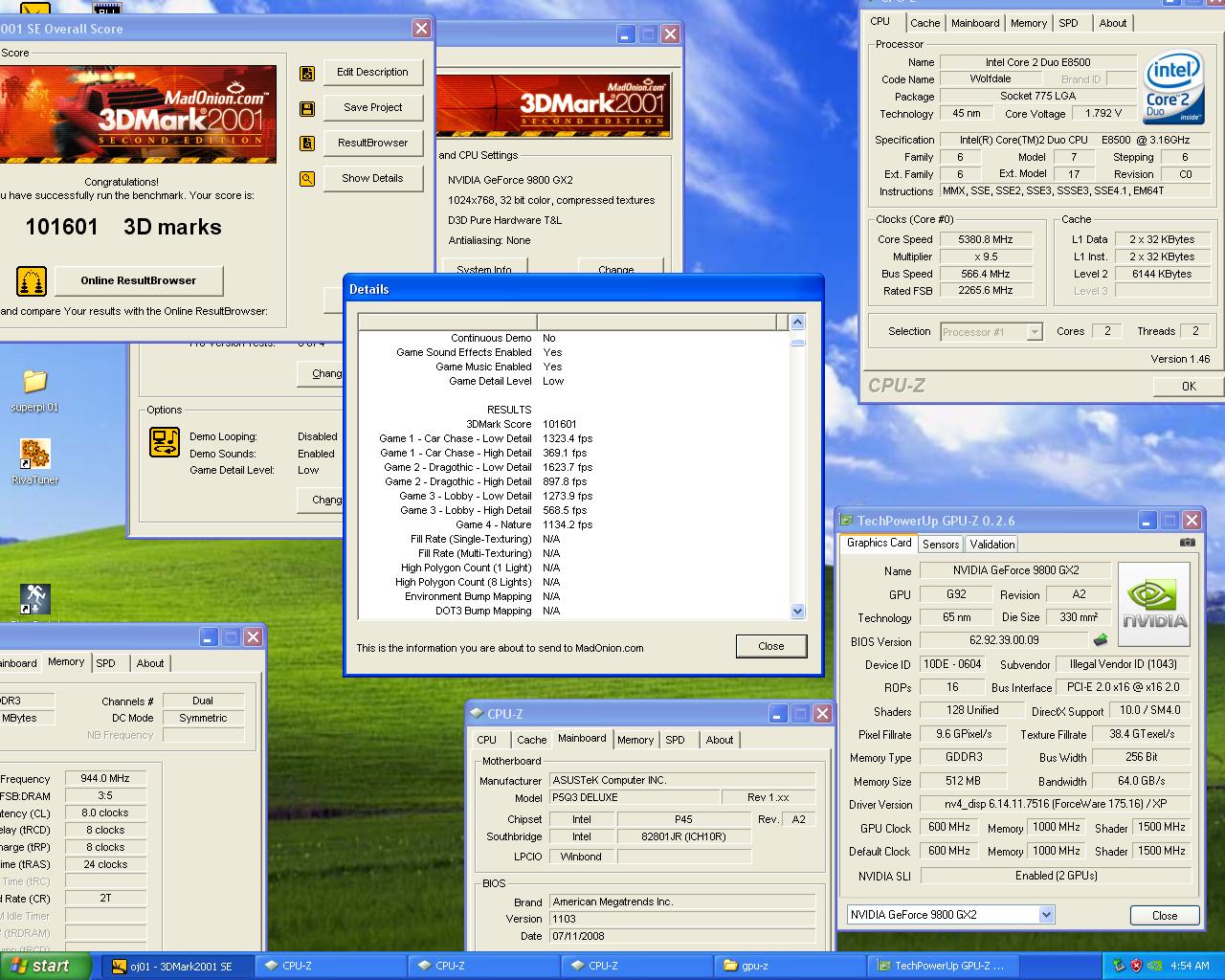Click the NVIDIA logo in GPU-Z

[1154, 604]
